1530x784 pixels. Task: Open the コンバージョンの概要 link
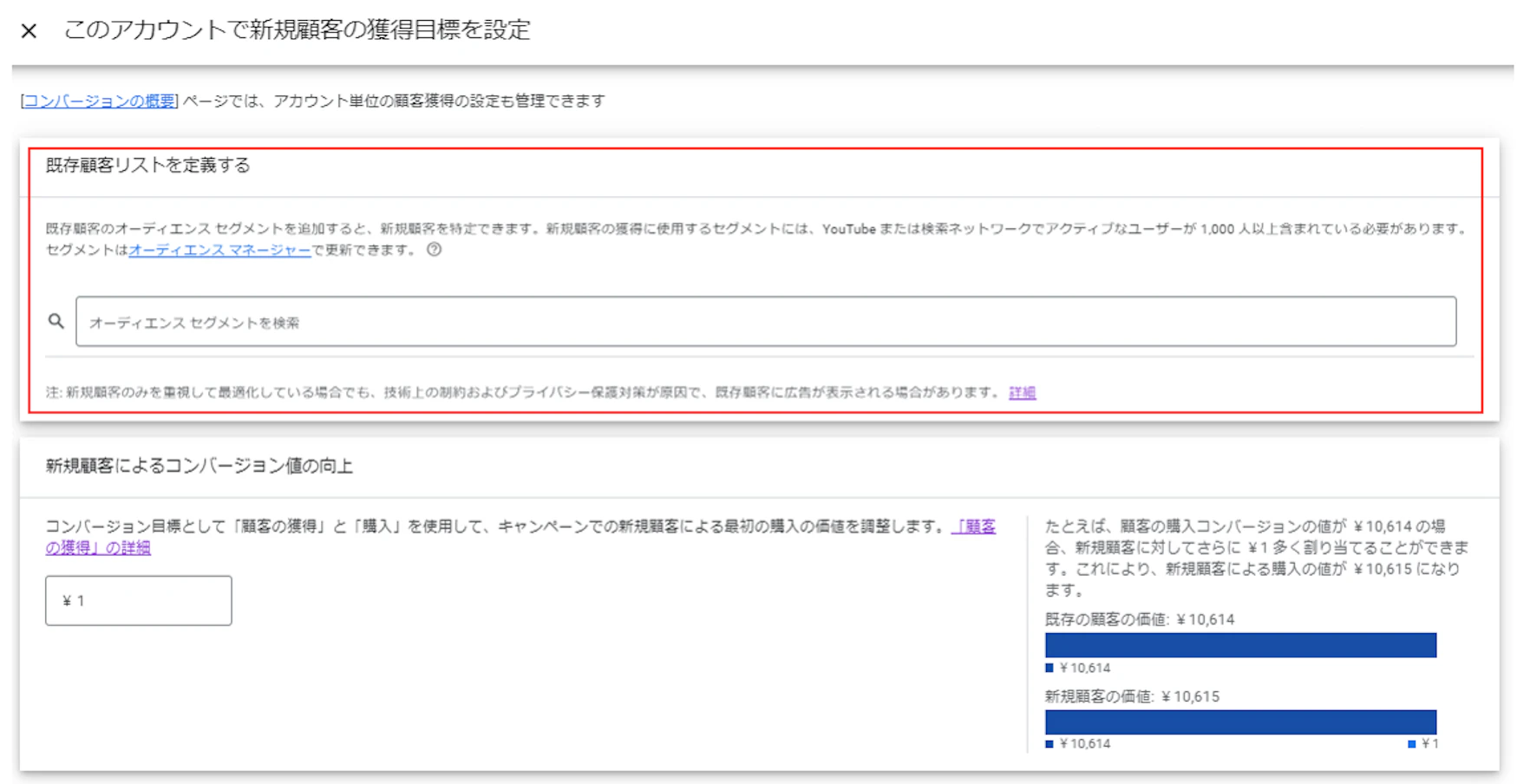tap(100, 101)
